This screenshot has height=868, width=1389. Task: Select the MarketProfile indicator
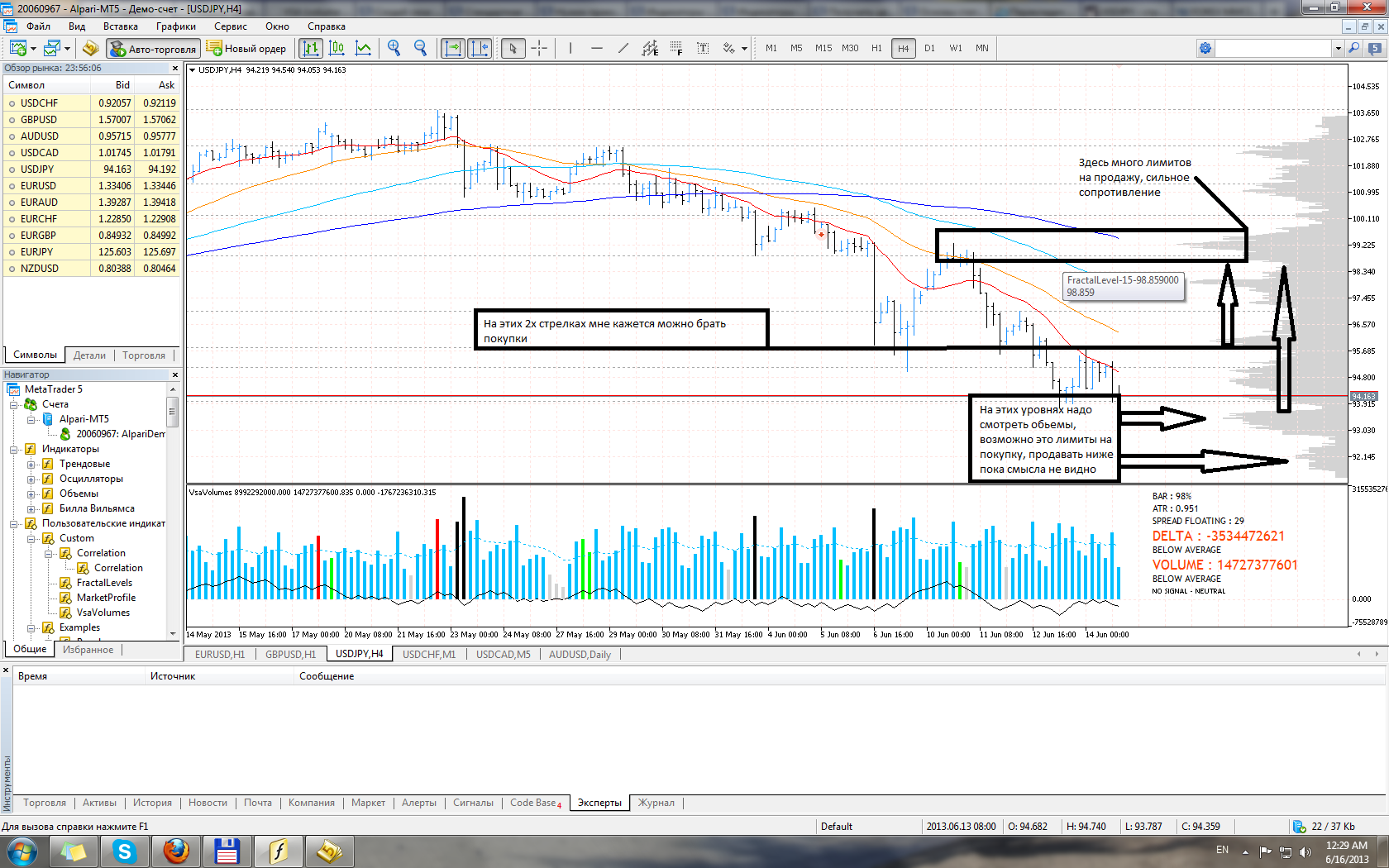coord(106,598)
